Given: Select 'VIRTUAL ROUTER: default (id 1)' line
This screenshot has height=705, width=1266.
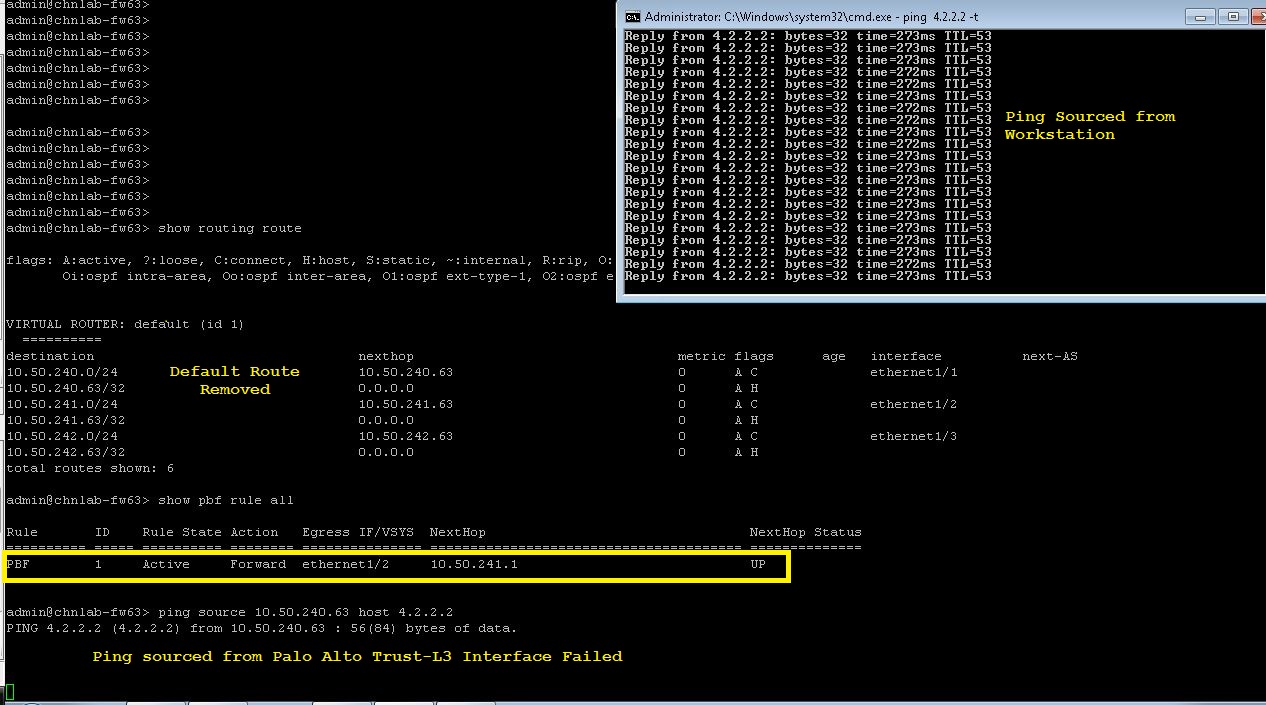Looking at the screenshot, I should (x=125, y=324).
